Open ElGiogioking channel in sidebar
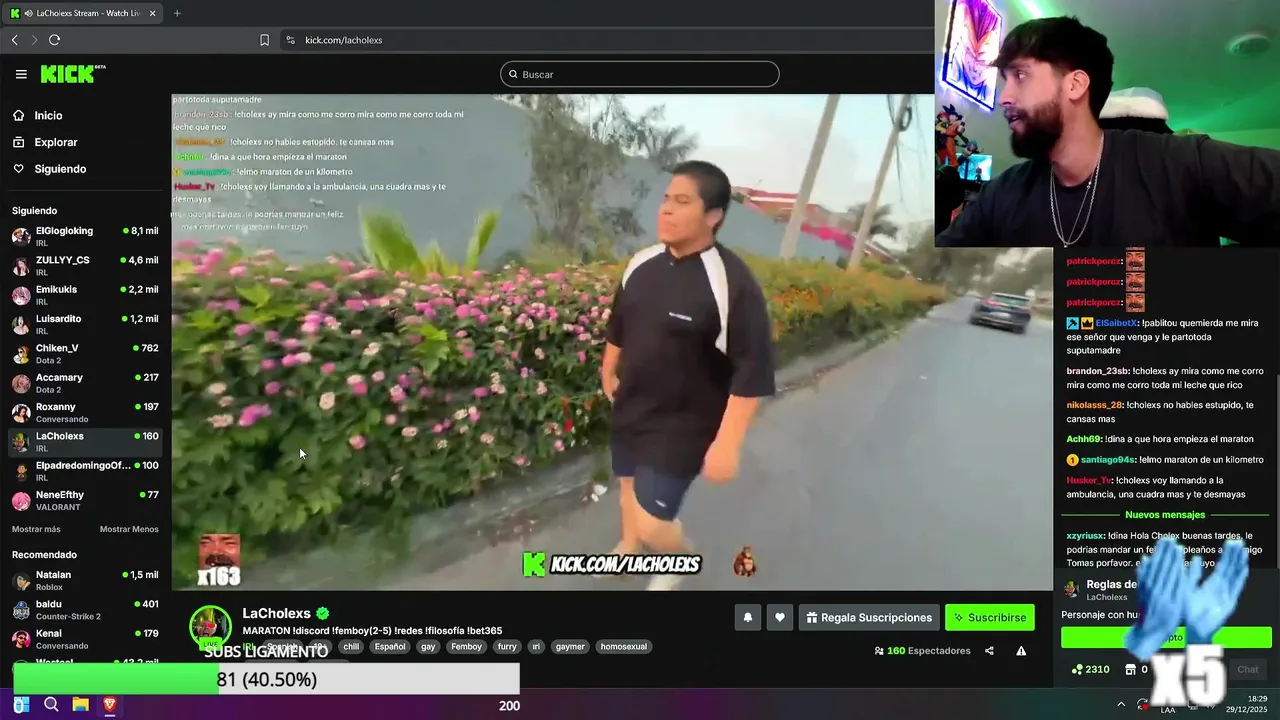Image resolution: width=1280 pixels, height=720 pixels. 85,237
